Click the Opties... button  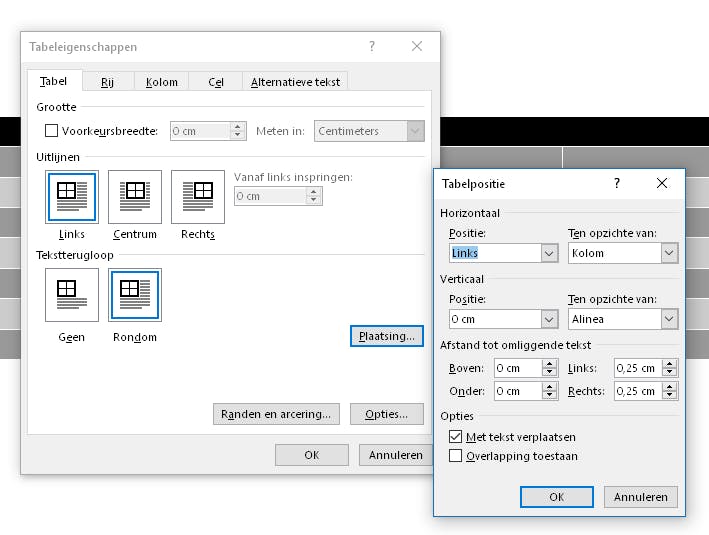(387, 414)
